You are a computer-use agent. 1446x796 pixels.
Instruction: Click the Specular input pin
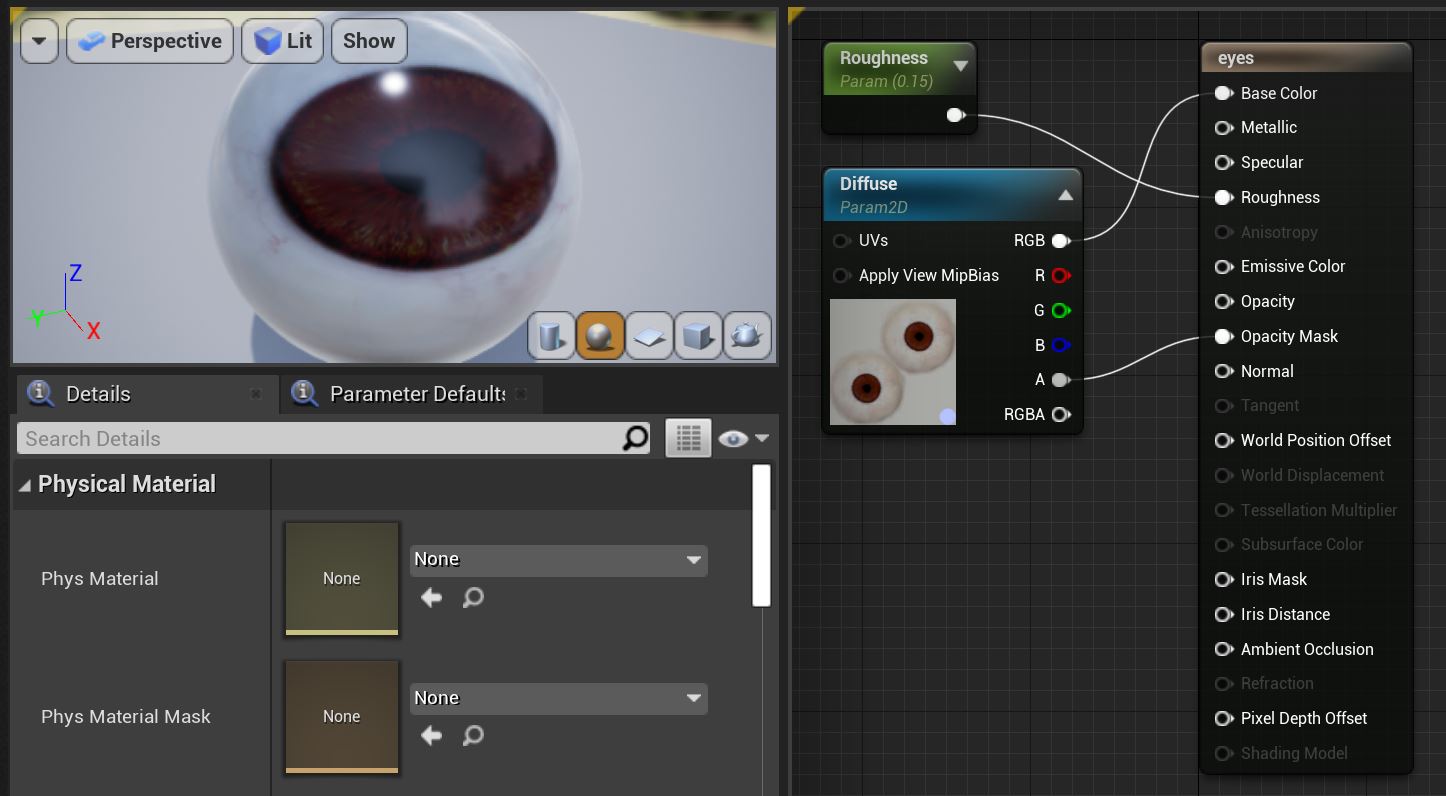(1224, 162)
